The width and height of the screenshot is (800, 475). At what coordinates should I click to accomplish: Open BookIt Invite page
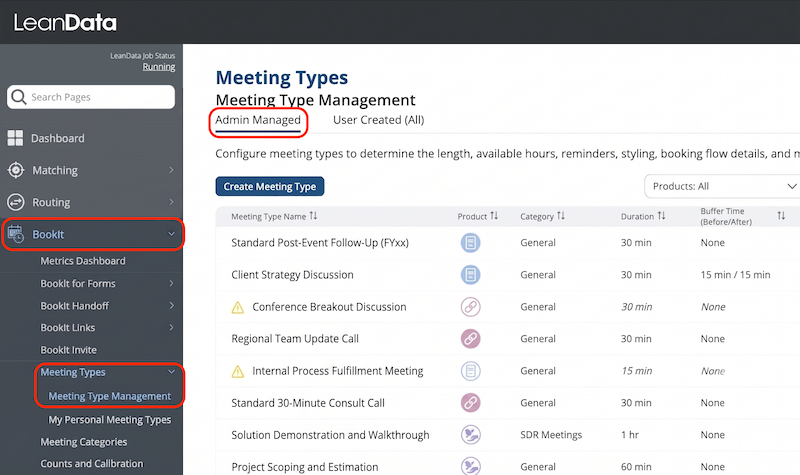[68, 350]
